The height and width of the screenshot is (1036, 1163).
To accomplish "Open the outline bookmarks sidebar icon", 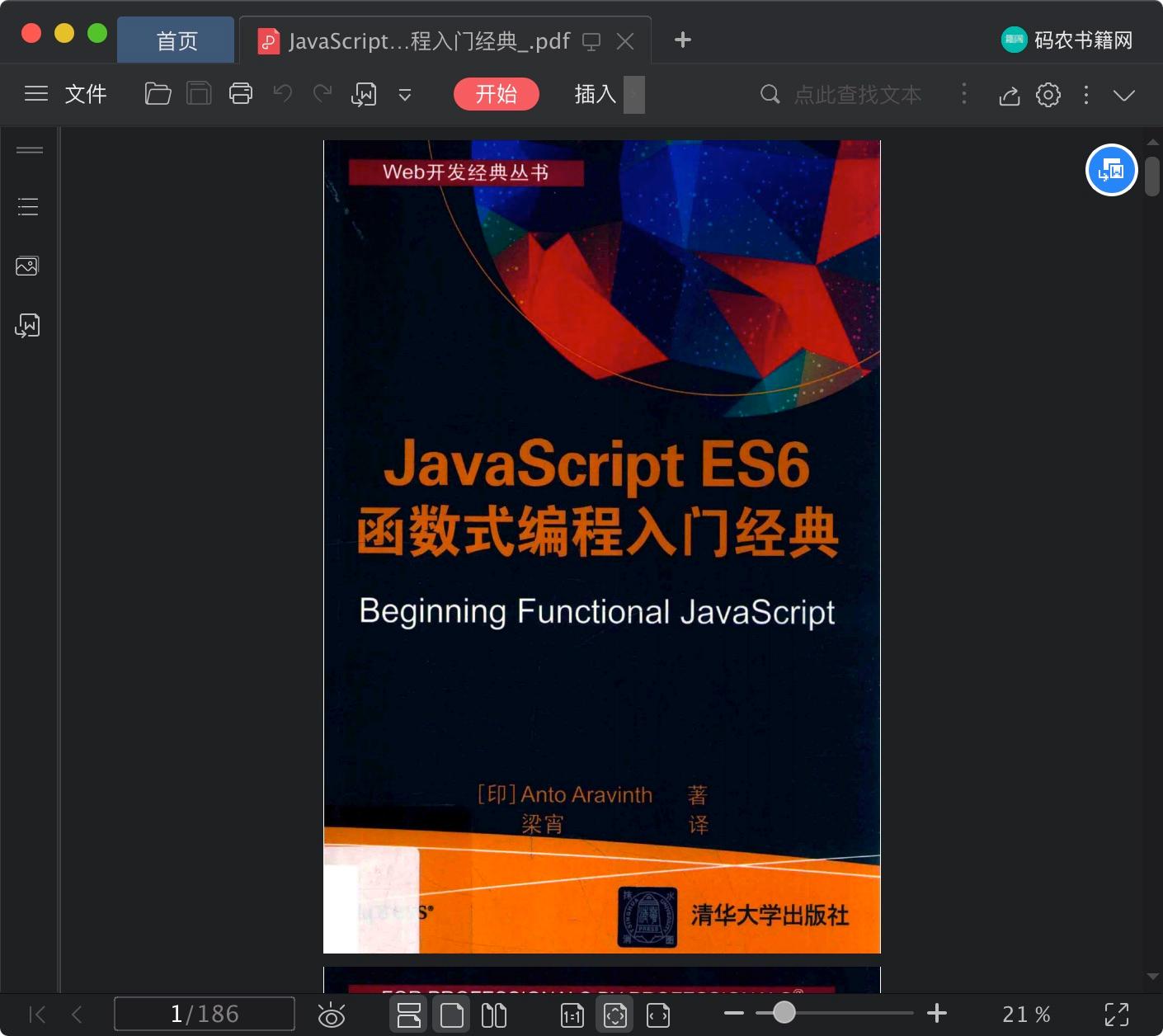I will click(28, 207).
